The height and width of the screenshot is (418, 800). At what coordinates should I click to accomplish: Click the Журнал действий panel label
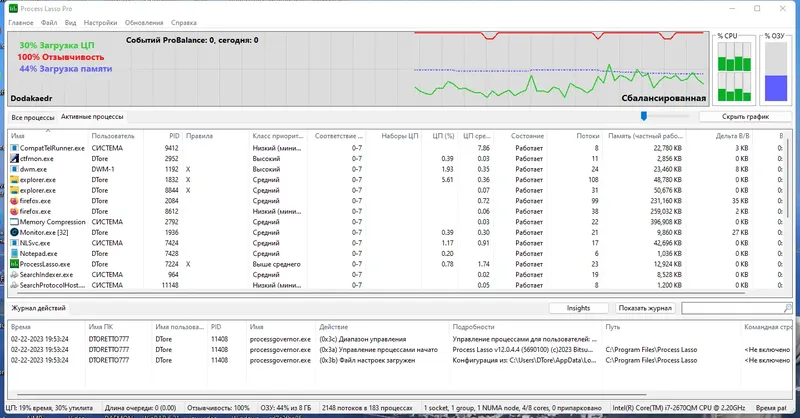pos(38,308)
